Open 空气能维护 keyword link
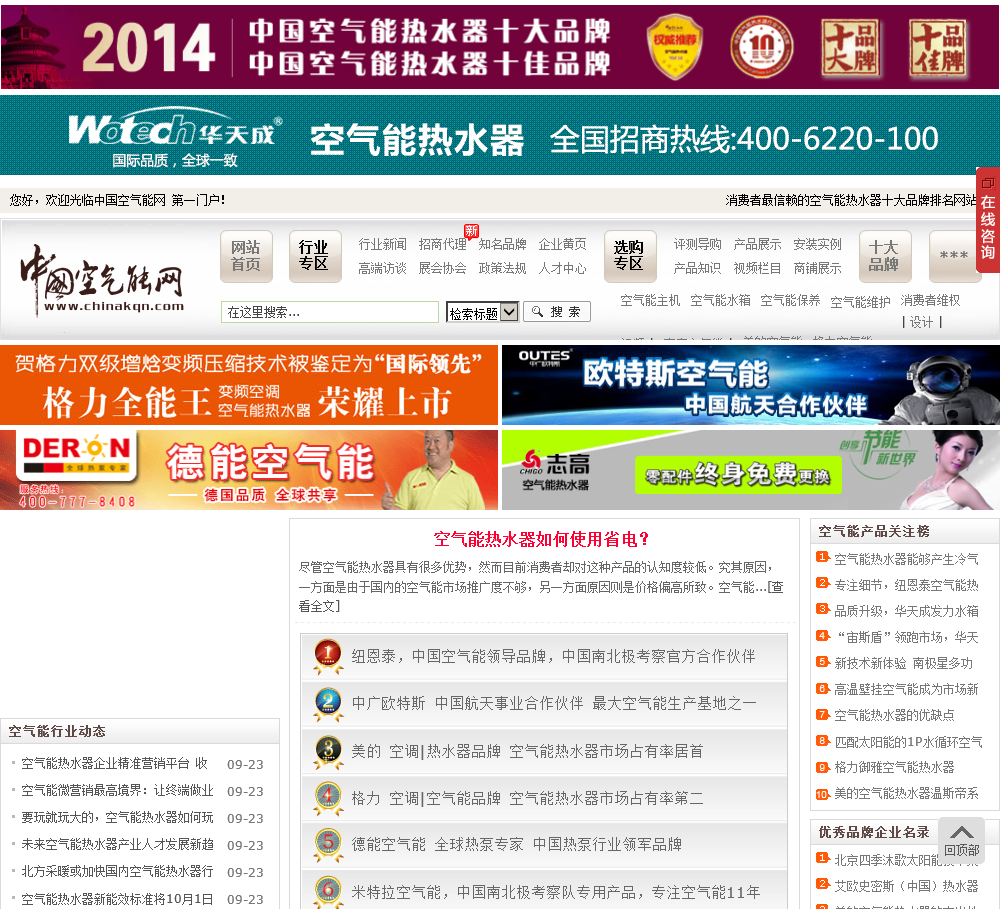The height and width of the screenshot is (909, 1000). point(860,302)
